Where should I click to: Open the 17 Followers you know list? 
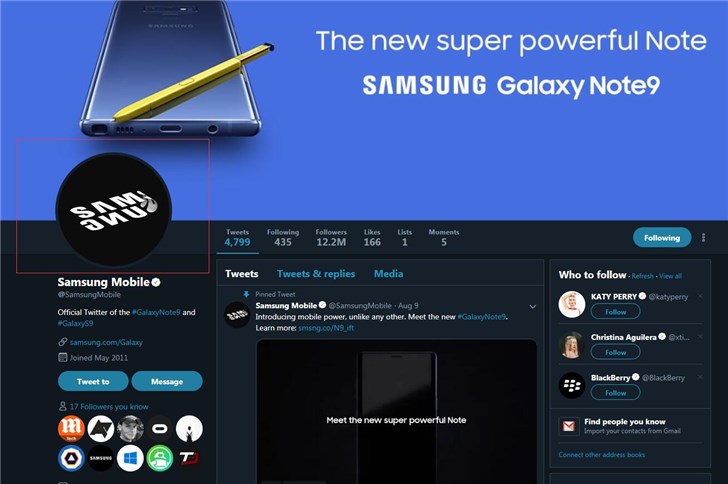point(109,406)
